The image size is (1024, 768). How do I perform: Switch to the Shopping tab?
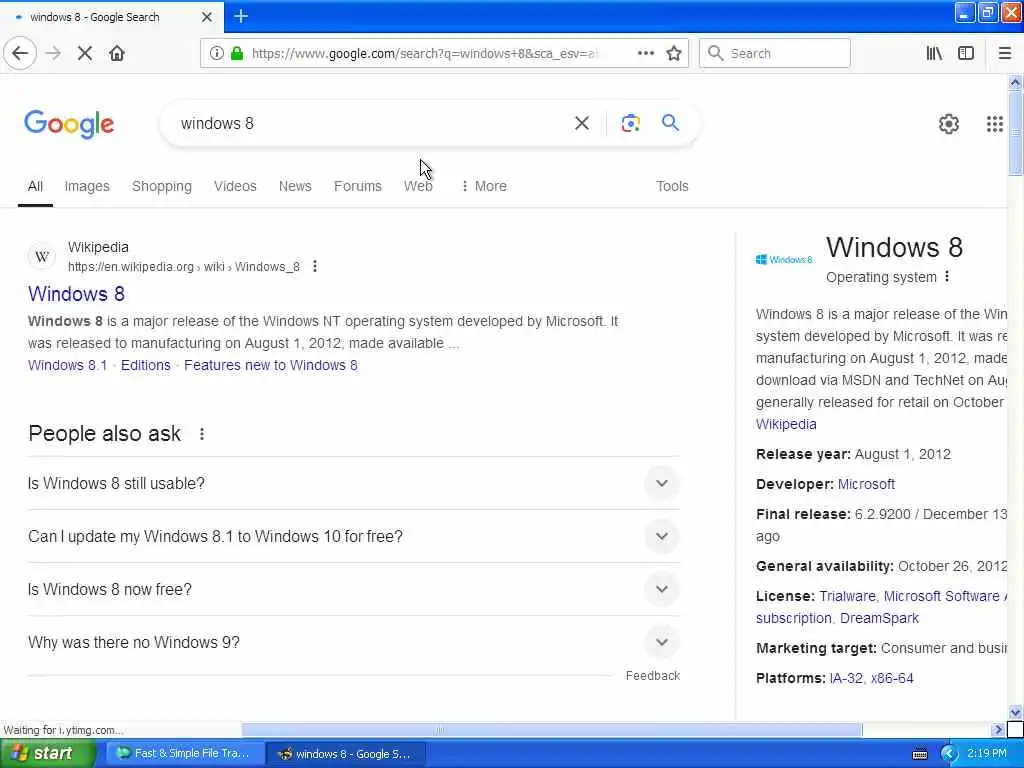[x=162, y=186]
